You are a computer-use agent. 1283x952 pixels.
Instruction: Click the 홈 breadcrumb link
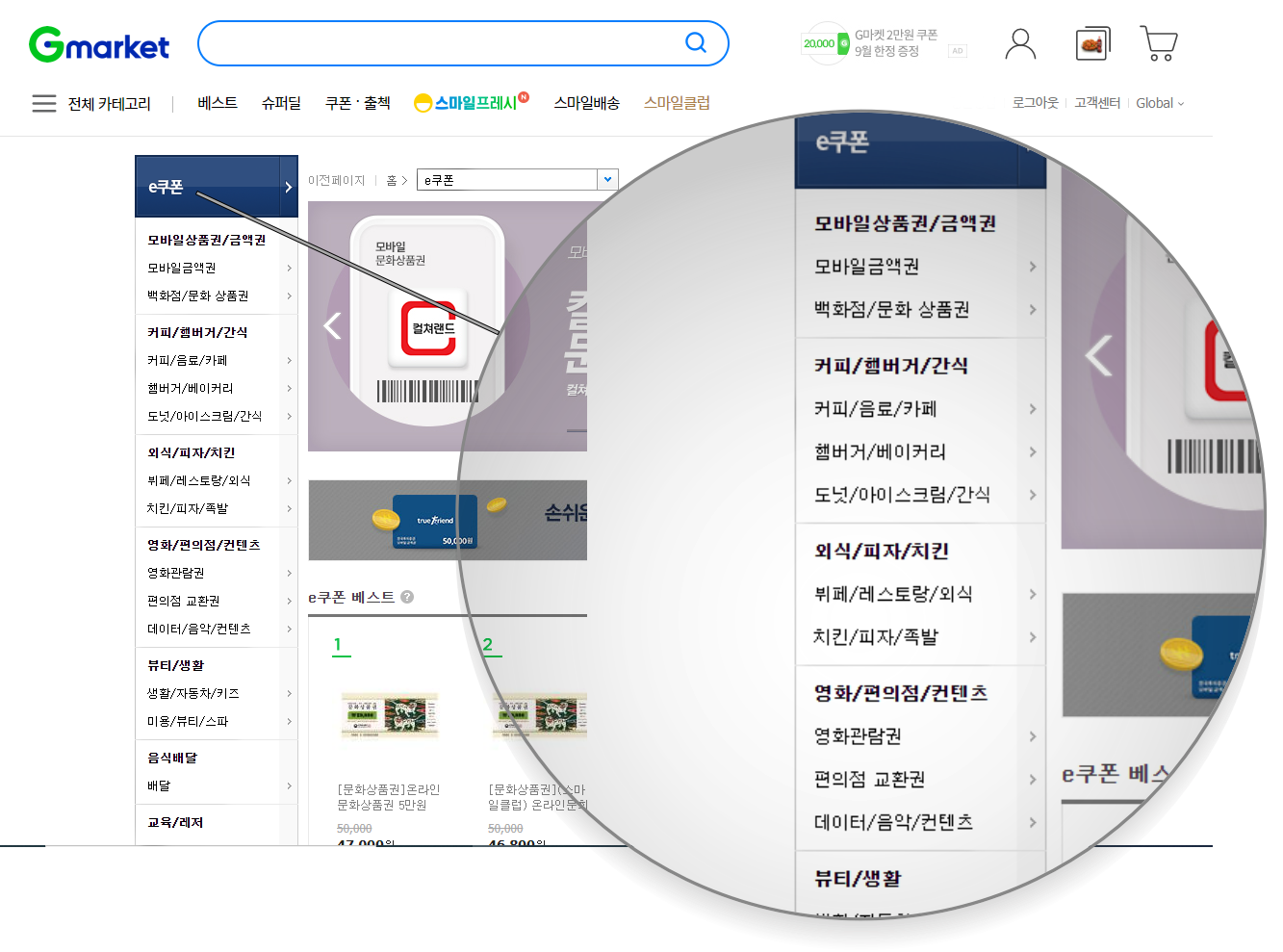click(x=392, y=180)
